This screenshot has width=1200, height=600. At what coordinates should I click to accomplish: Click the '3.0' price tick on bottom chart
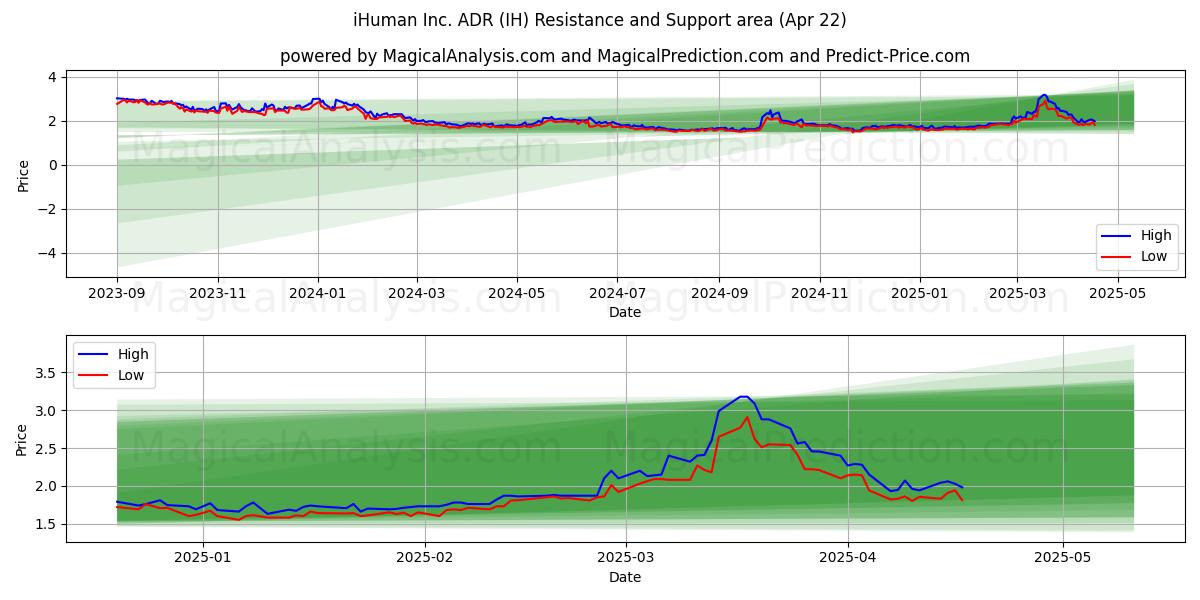click(x=48, y=411)
